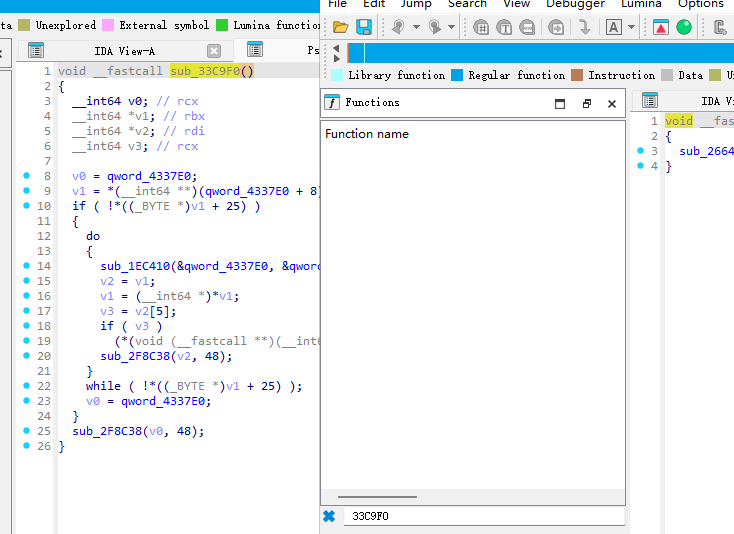
Task: Toggle breakpoint dot at line 14
Action: point(27,265)
